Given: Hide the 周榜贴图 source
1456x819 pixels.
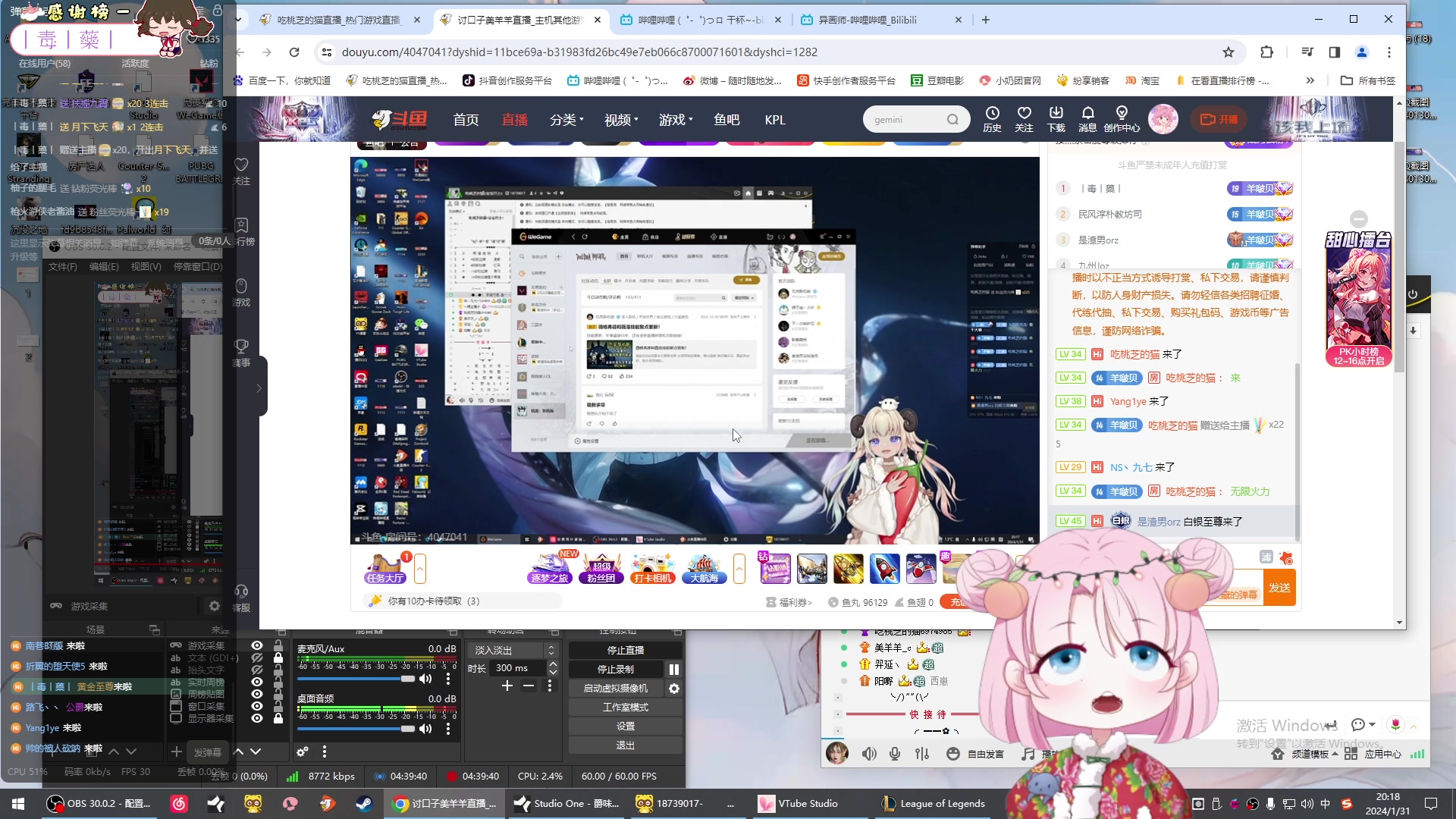Looking at the screenshot, I should click(x=257, y=694).
